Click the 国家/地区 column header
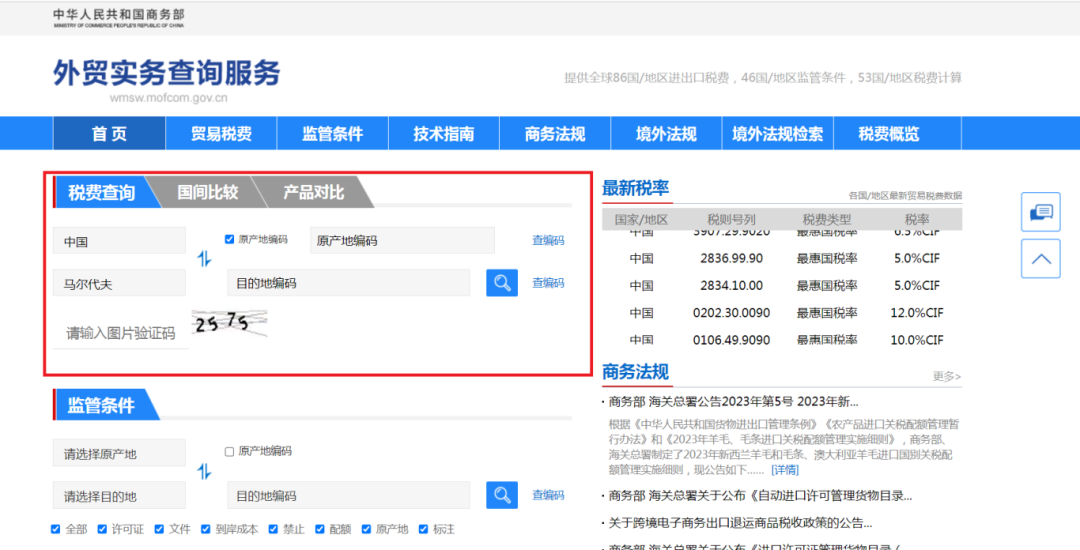This screenshot has height=550, width=1080. click(641, 220)
